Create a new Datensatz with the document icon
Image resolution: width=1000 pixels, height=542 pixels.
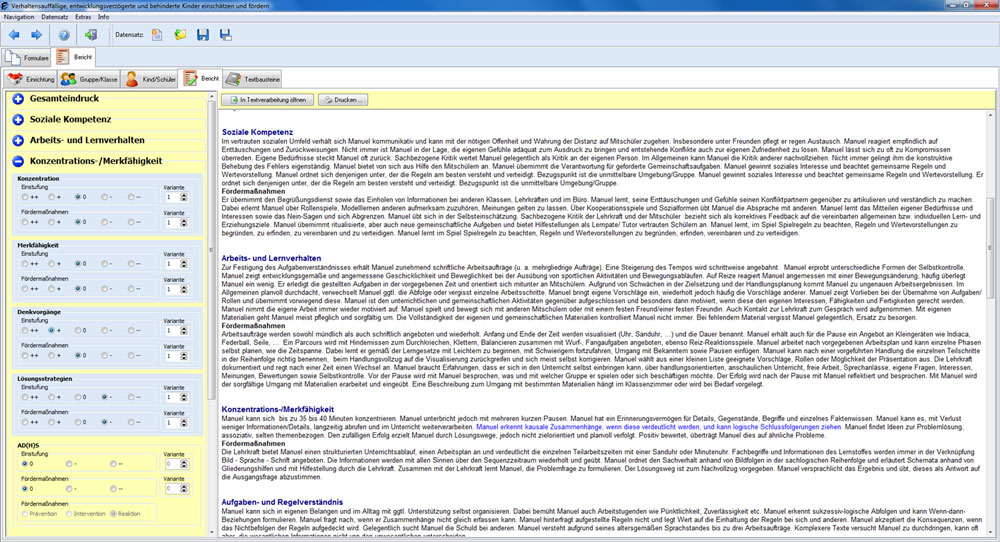[x=157, y=35]
